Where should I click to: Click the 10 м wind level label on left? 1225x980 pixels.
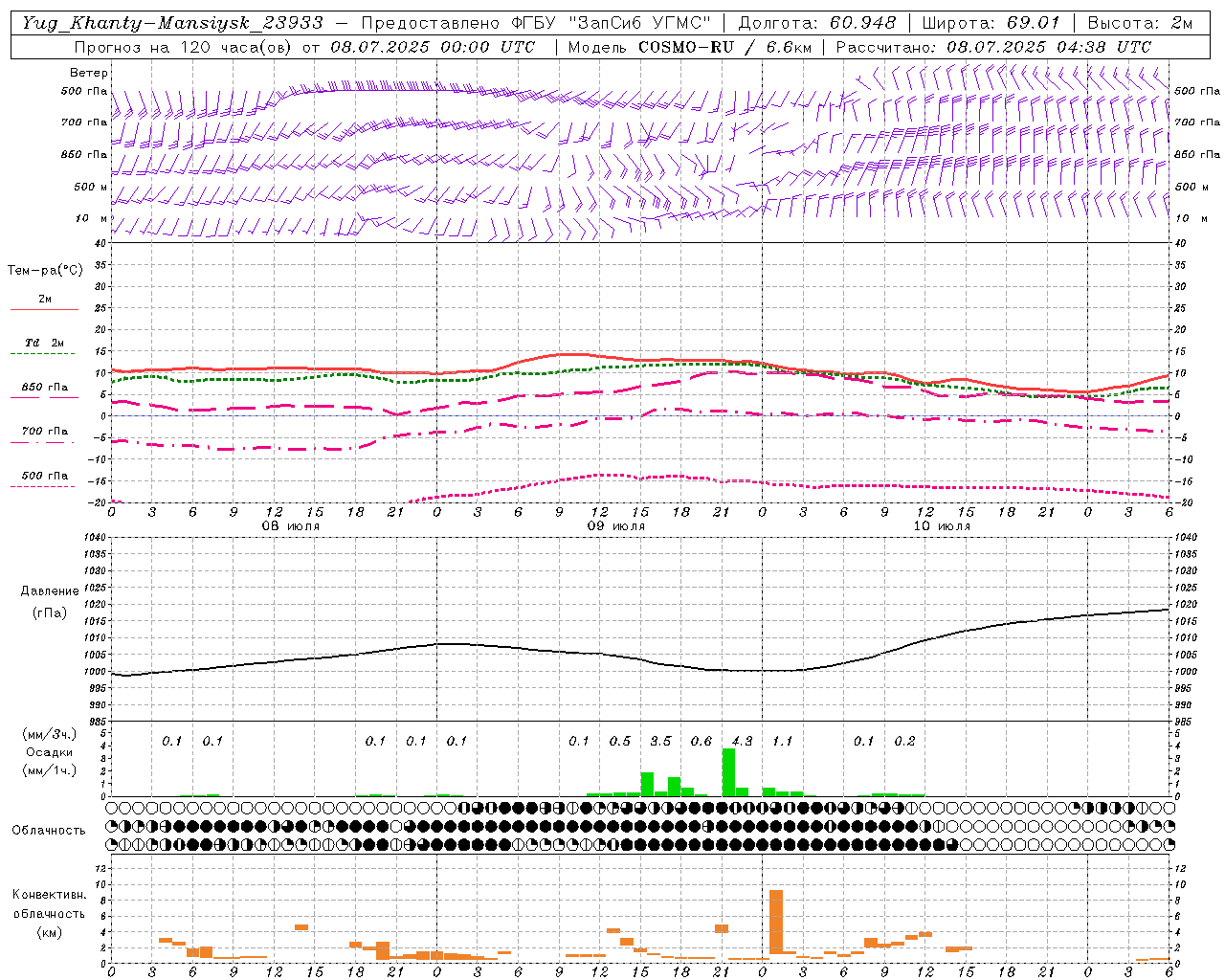pos(92,218)
